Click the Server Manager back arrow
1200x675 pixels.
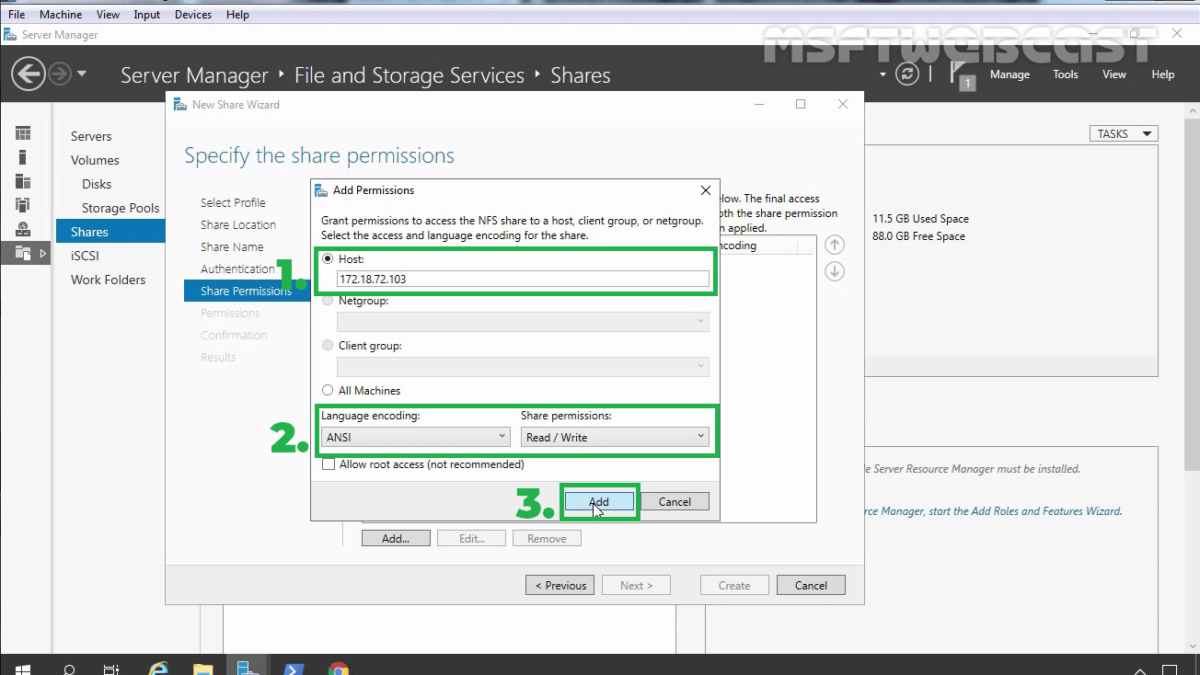click(x=28, y=73)
